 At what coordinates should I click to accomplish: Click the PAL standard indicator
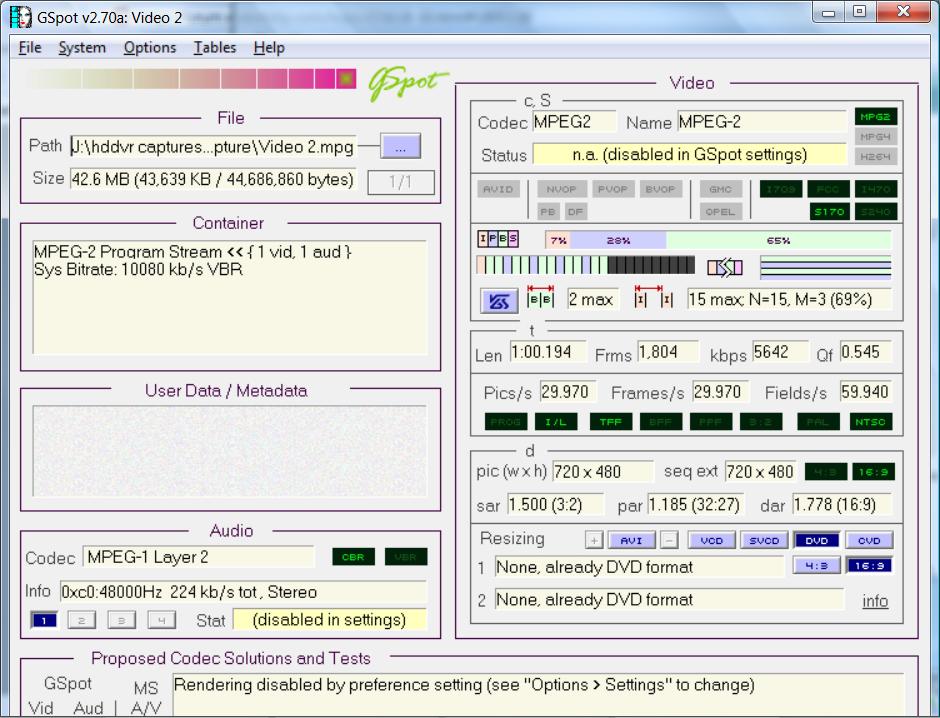[818, 422]
